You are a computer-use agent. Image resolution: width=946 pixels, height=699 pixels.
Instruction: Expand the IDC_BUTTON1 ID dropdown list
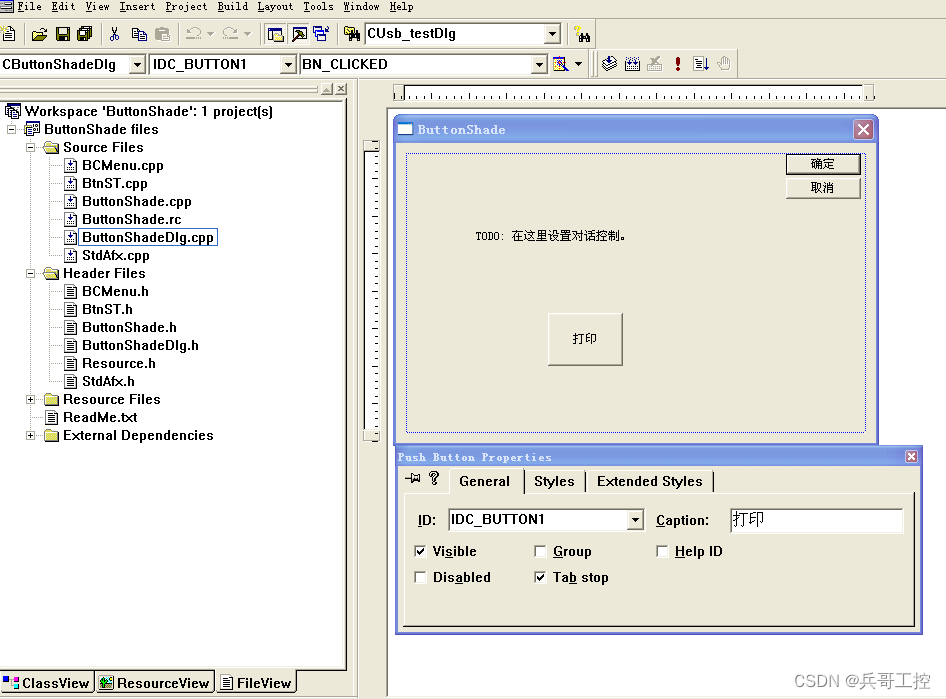pyautogui.click(x=633, y=519)
